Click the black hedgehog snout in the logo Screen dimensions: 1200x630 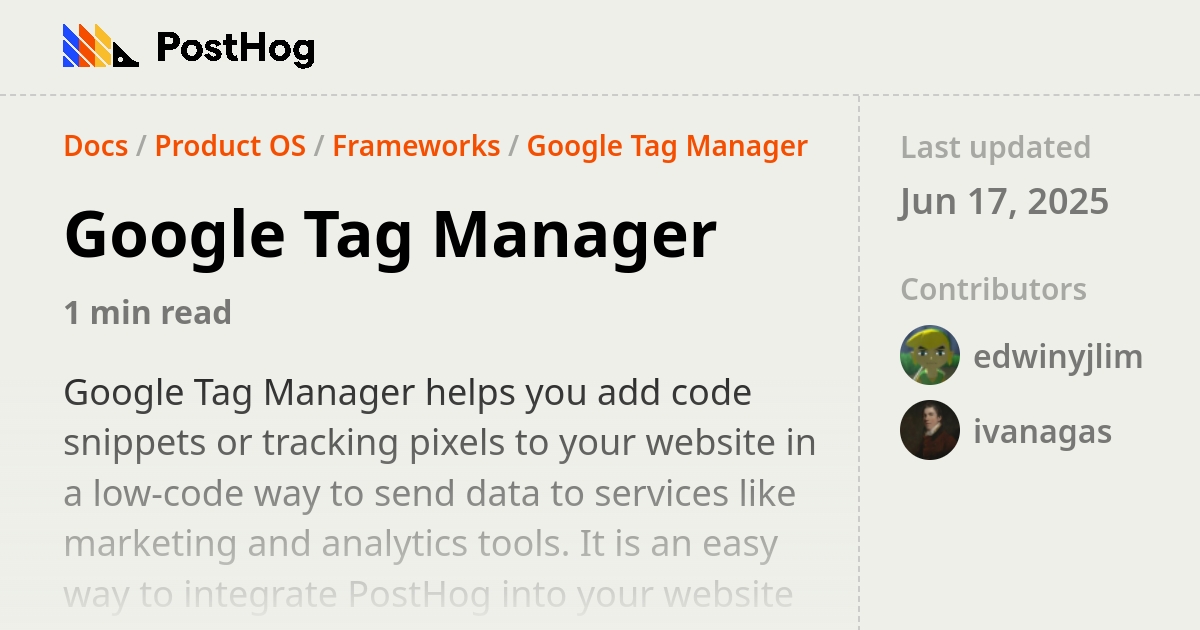click(x=126, y=57)
